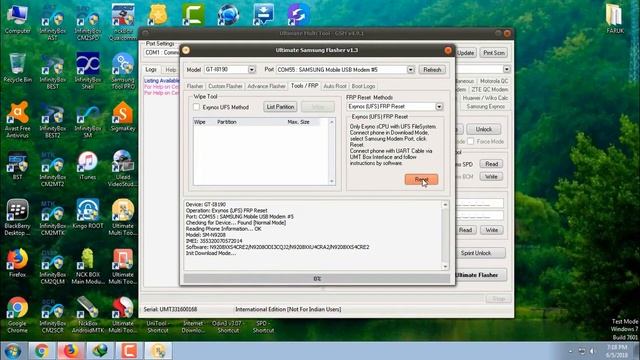Switch to the Custom Flasher tab
Image resolution: width=640 pixels, height=360 pixels.
coord(225,86)
